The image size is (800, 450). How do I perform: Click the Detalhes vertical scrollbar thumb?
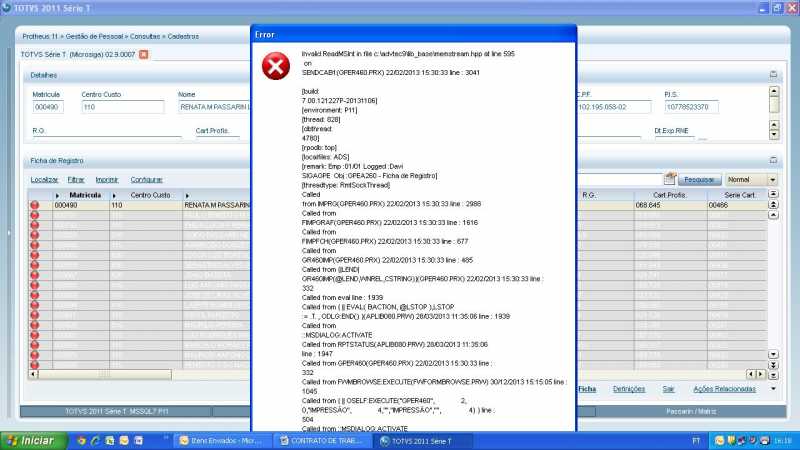click(x=774, y=105)
